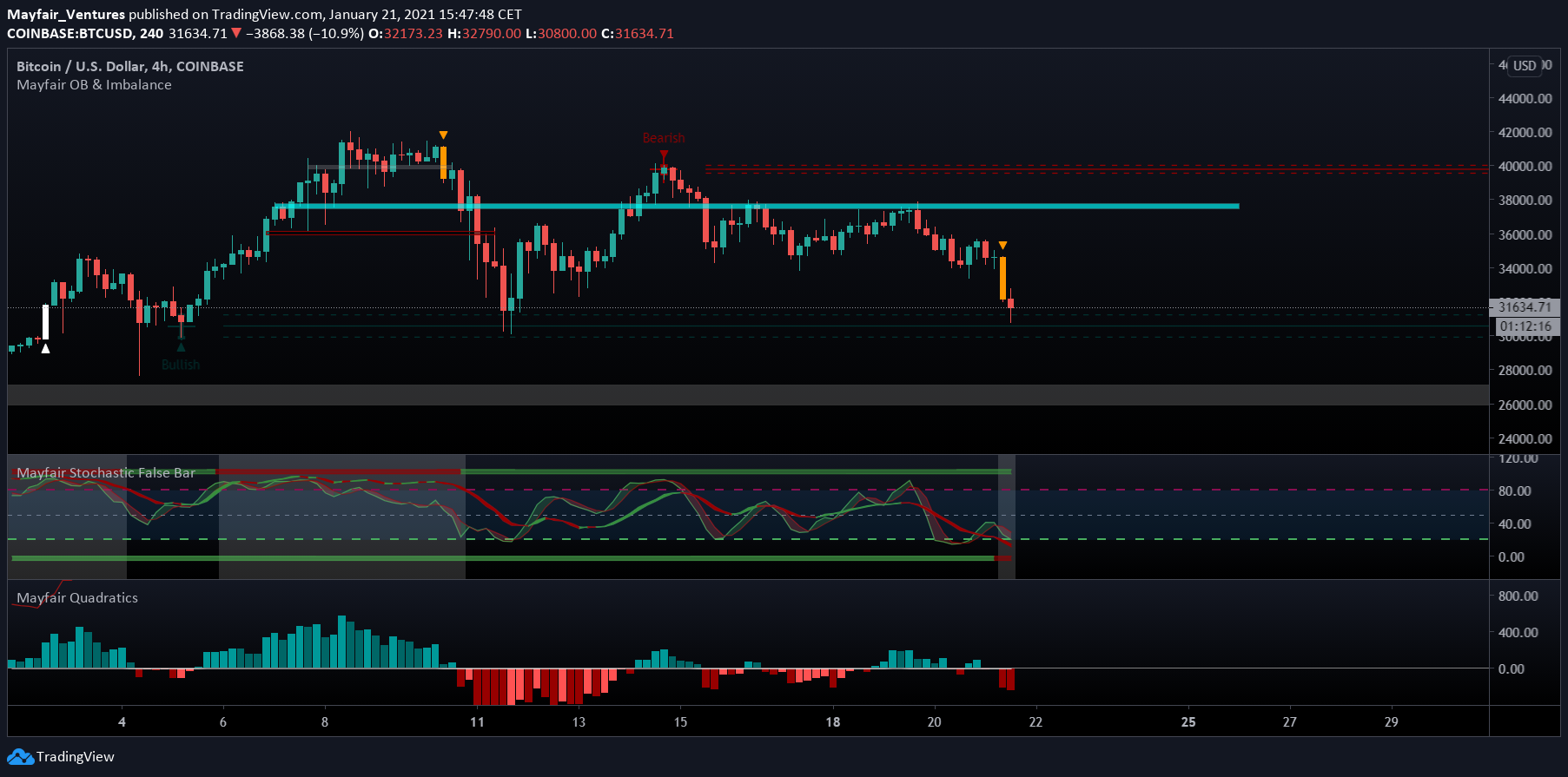Click the large orange candle on Jan 21
This screenshot has width=1568, height=777.
(1002, 278)
